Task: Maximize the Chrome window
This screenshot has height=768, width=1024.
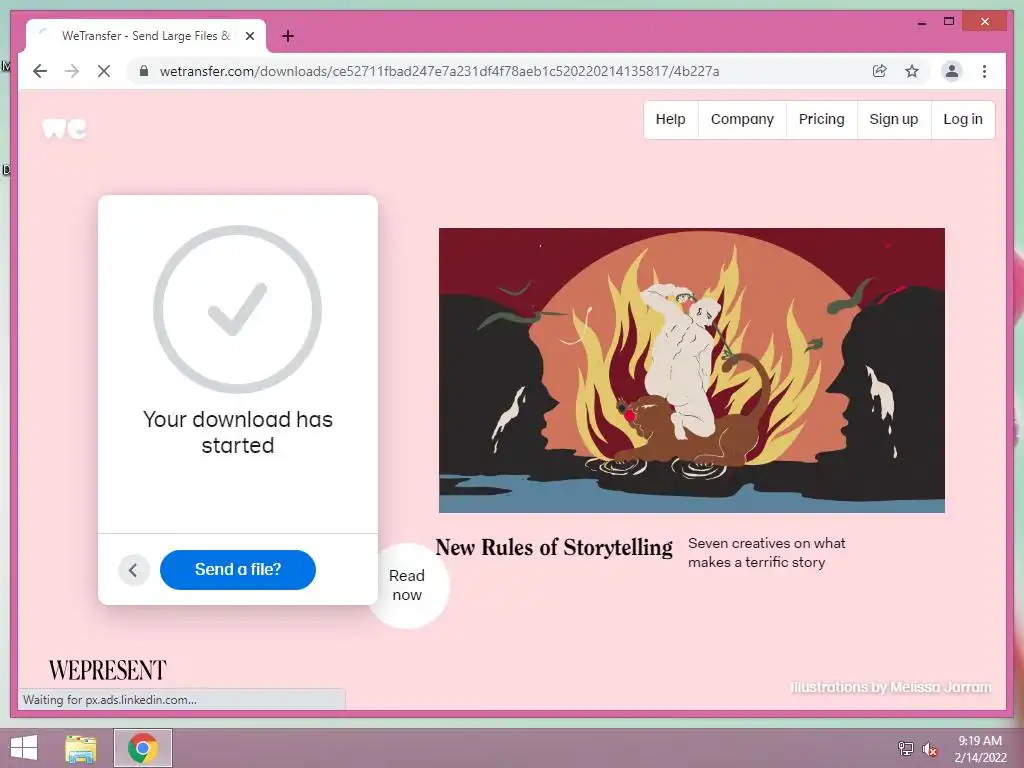Action: [x=949, y=22]
